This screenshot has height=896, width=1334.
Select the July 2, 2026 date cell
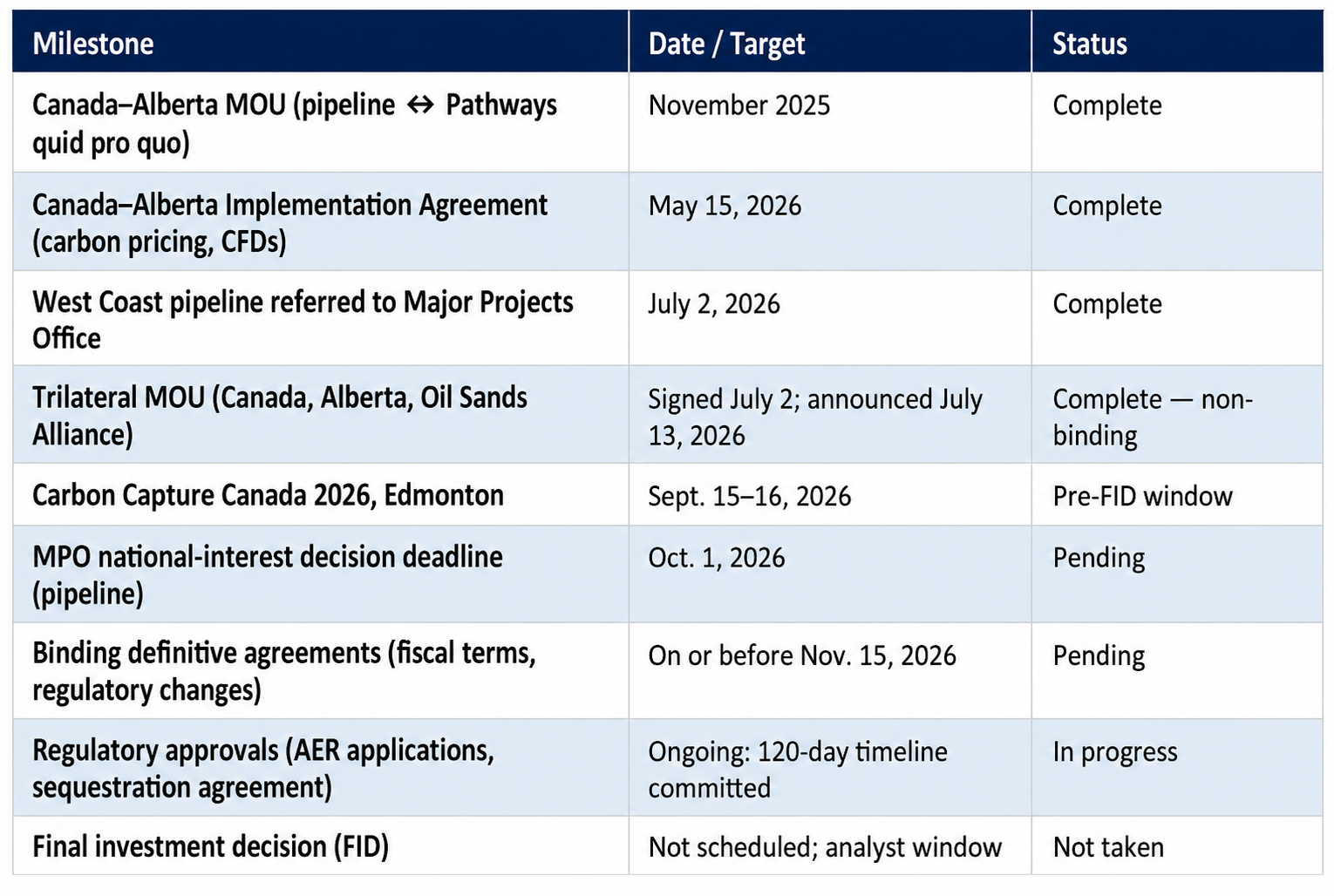(830, 318)
